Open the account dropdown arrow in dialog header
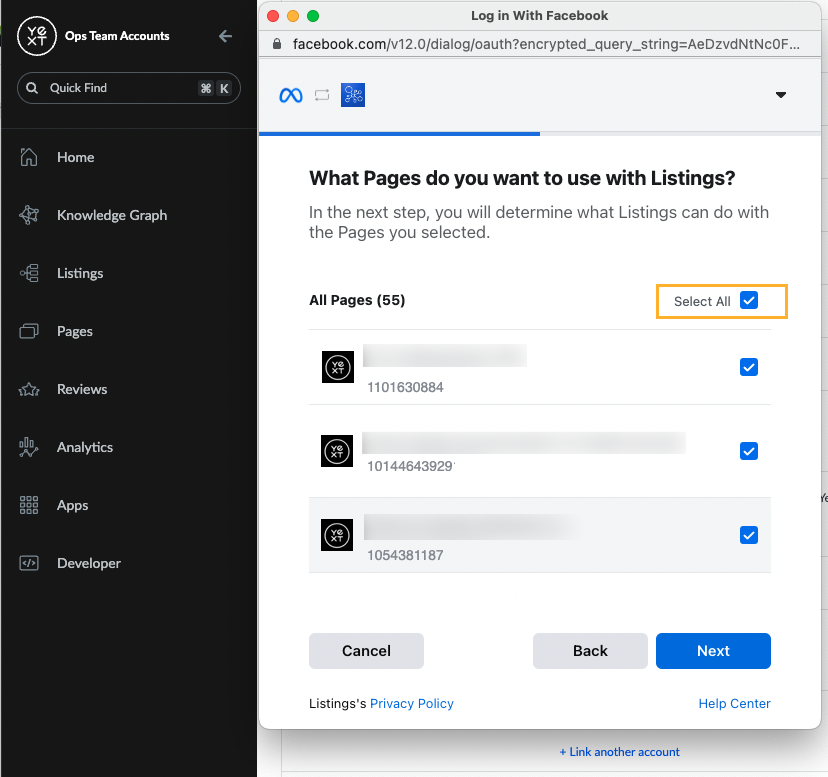 (781, 95)
